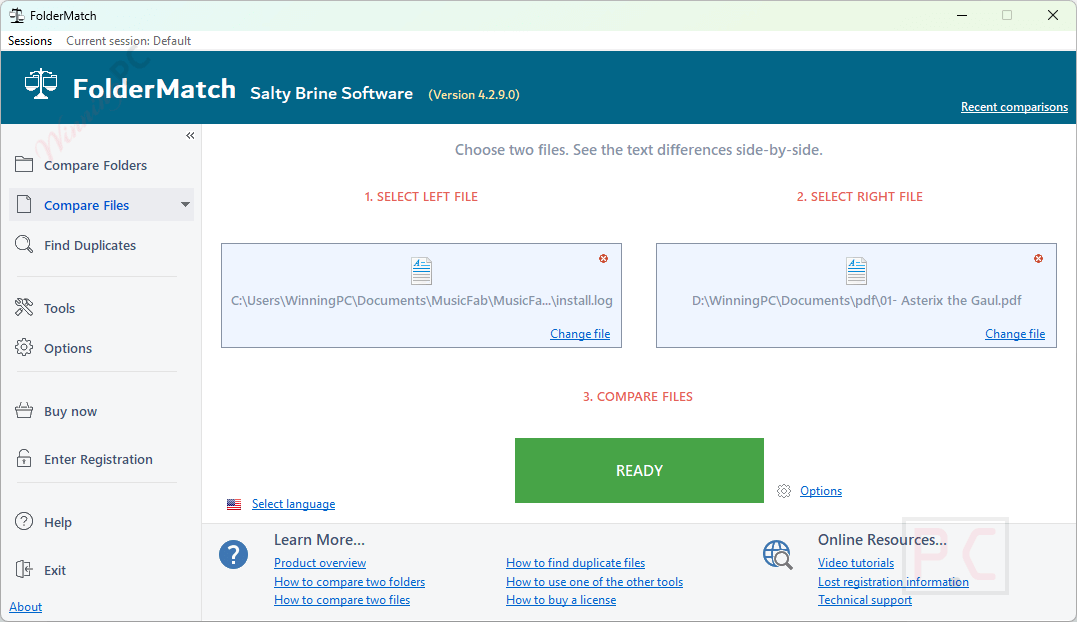Click the blue Learn More question icon
This screenshot has height=622, width=1077.
click(x=234, y=555)
